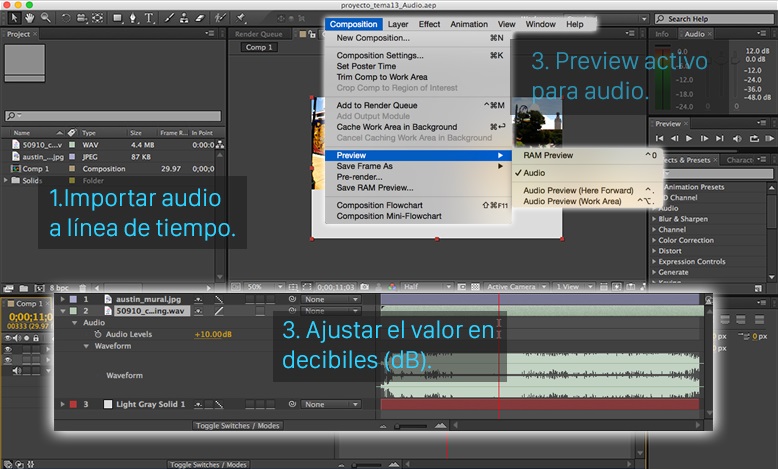This screenshot has width=778, height=469.
Task: Select the Zoom magnifier tool
Action: (x=46, y=18)
